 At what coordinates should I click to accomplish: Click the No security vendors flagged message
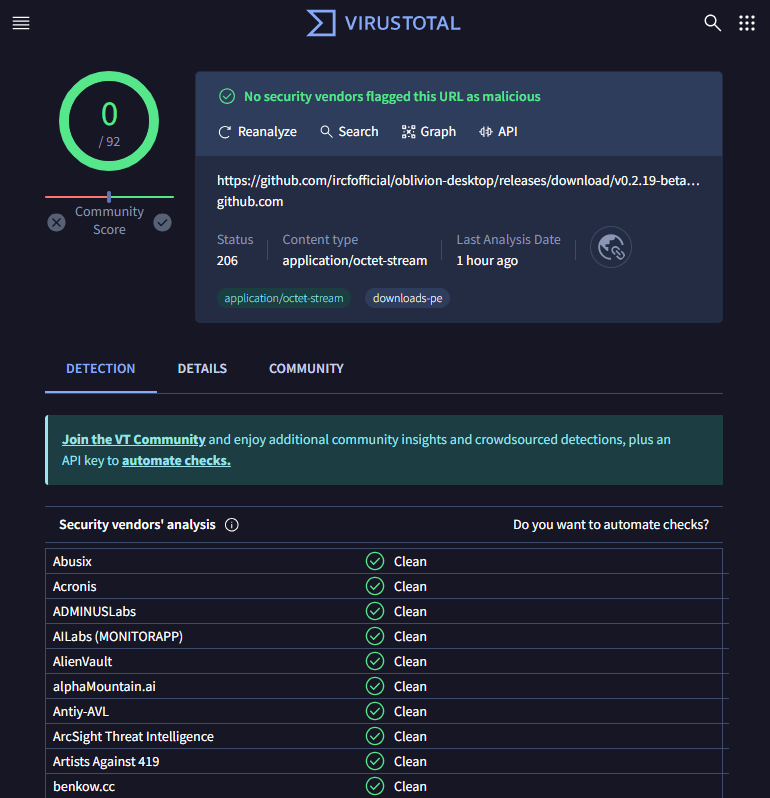pos(392,96)
